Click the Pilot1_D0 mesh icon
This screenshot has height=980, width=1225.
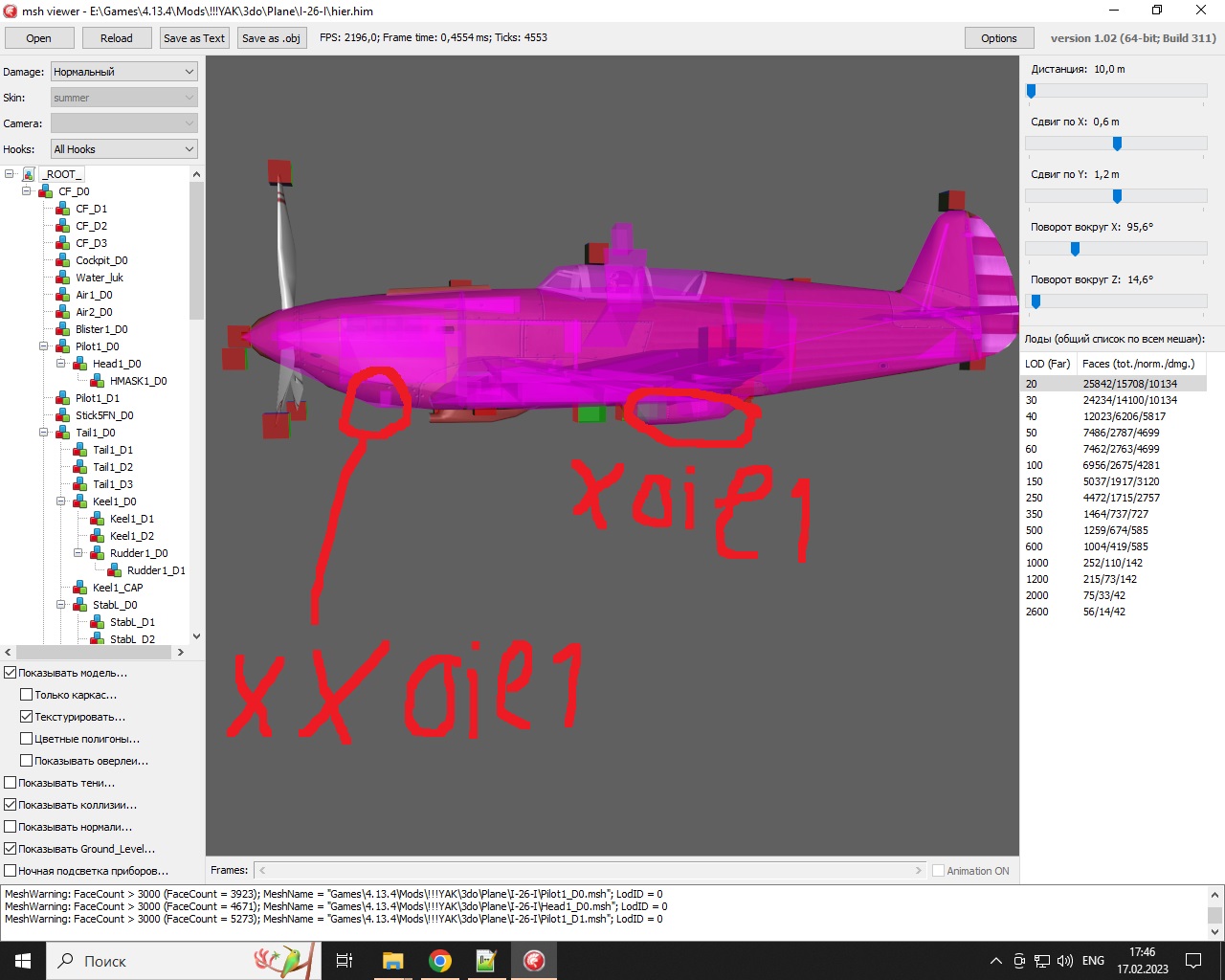(63, 346)
